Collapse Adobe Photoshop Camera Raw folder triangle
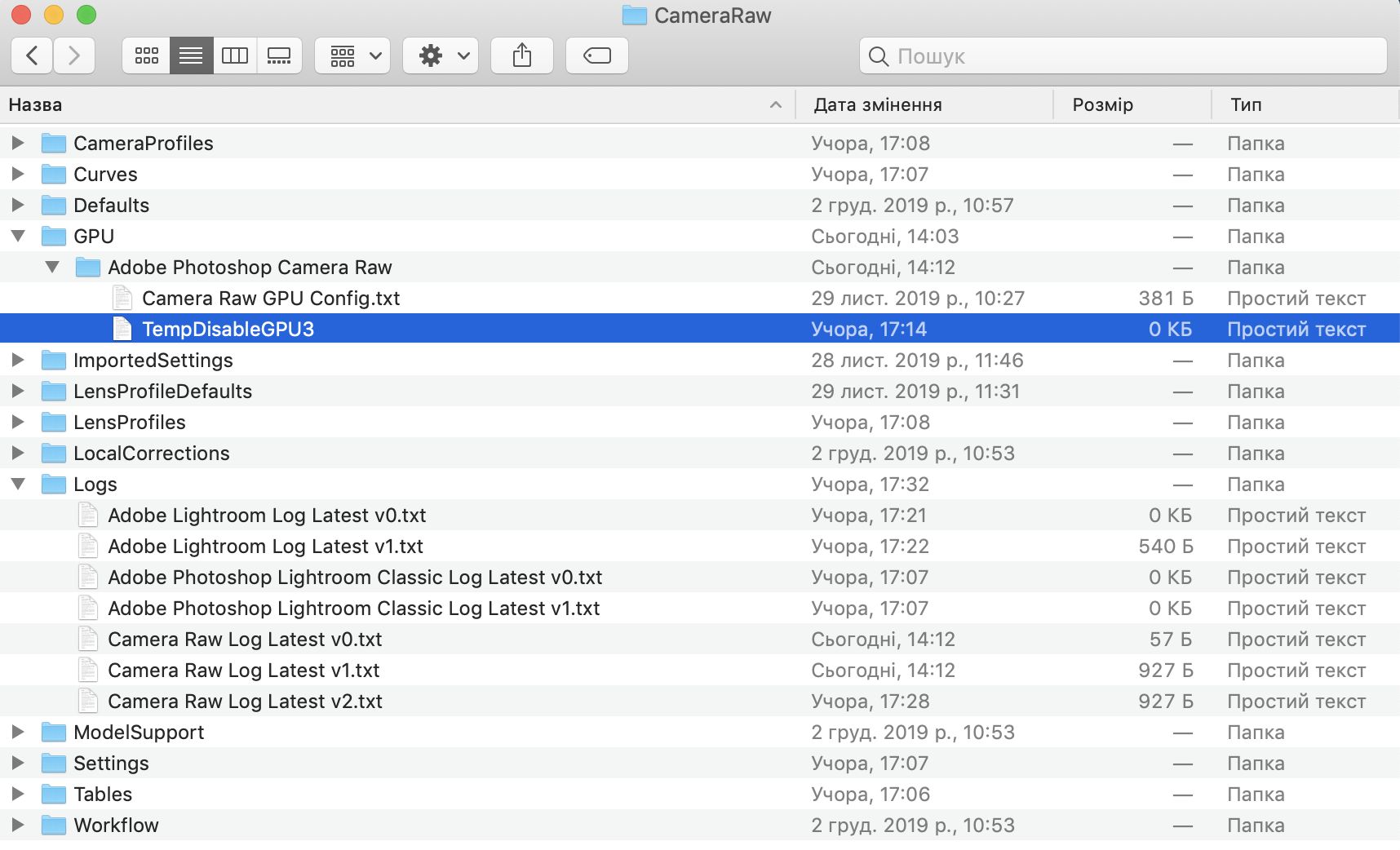Viewport: 1400px width, 850px height. point(52,267)
